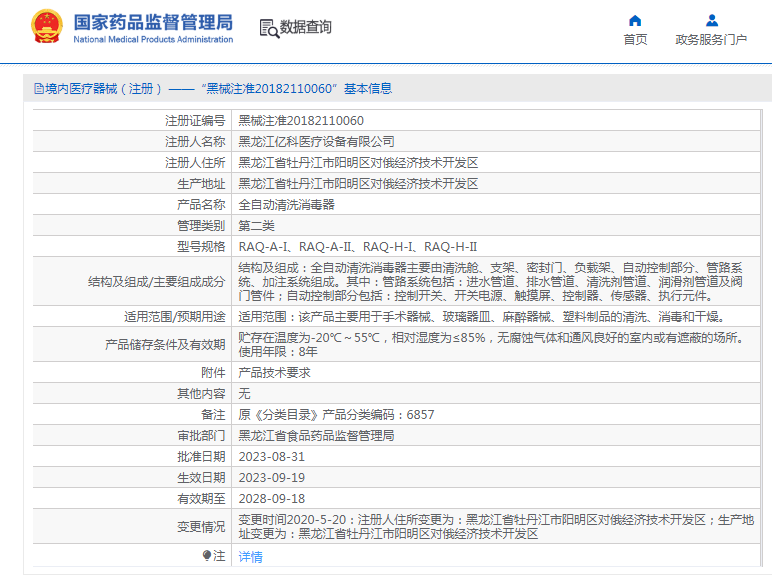
Task: Select product name 全自动清洗消毒器
Action: [287, 205]
